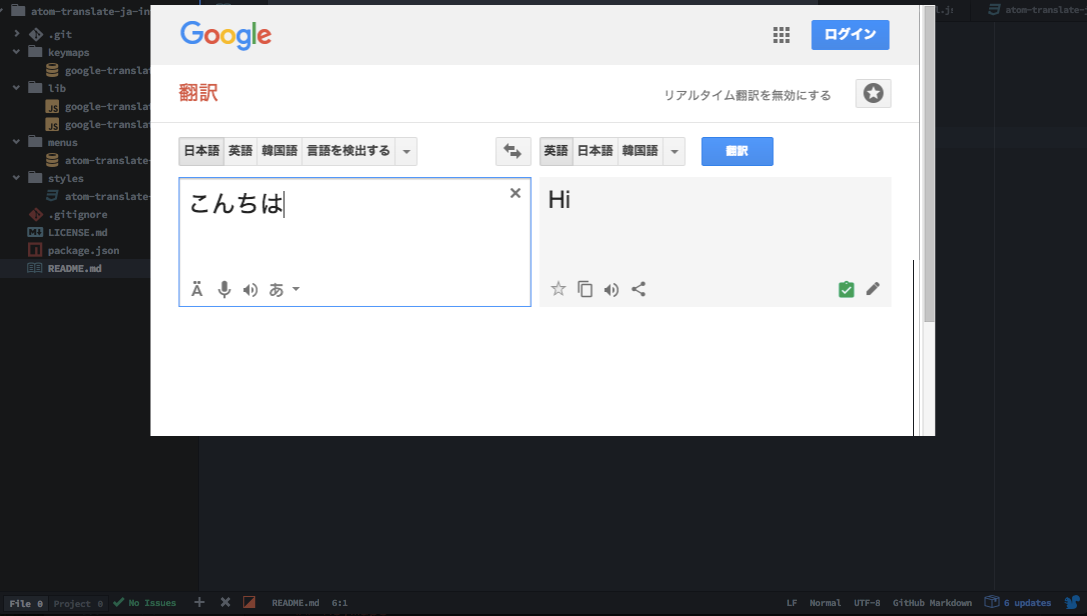The height and width of the screenshot is (616, 1087).
Task: Click the ログイン sign-in button
Action: tap(850, 35)
